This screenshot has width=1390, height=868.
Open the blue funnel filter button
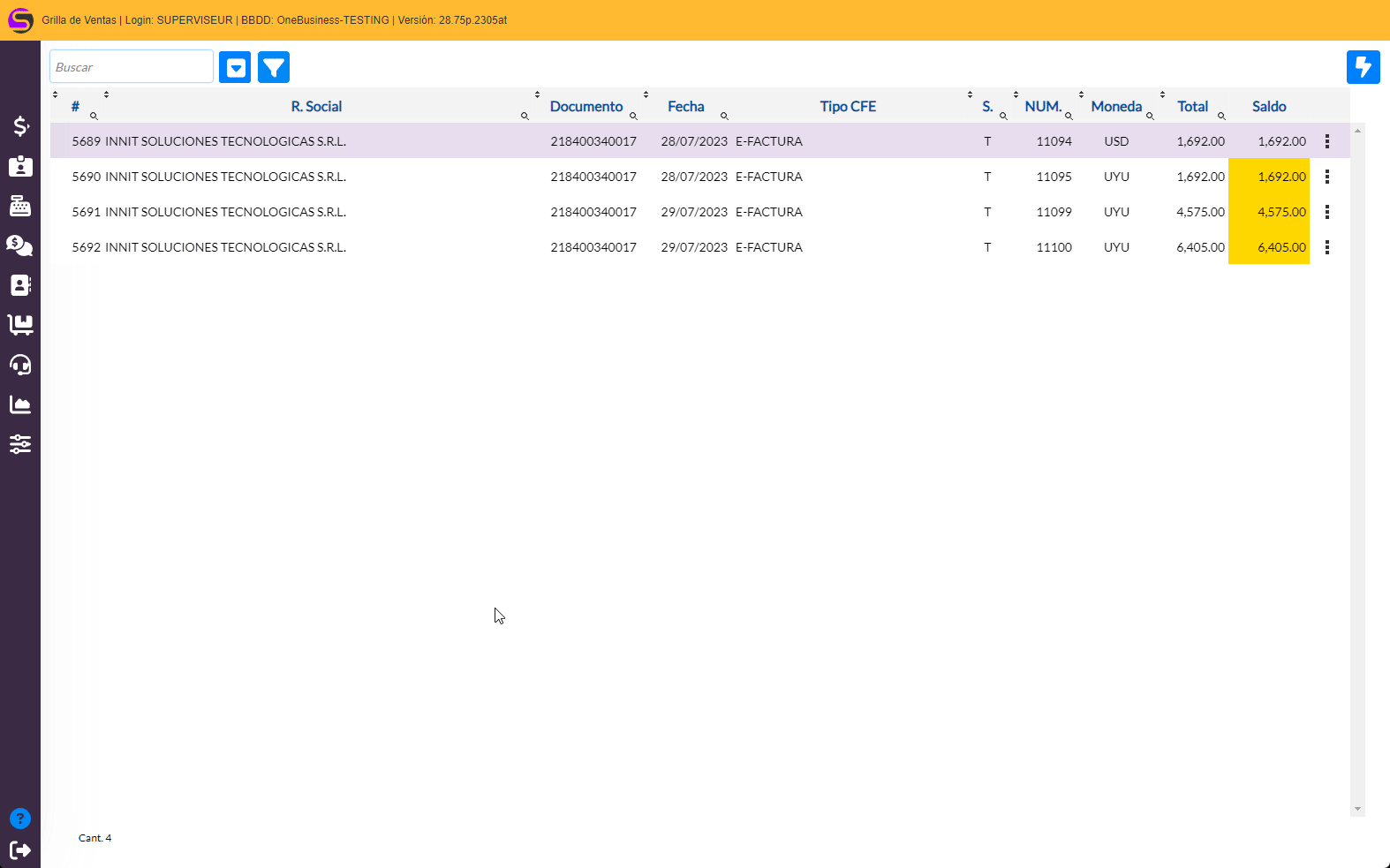point(274,67)
